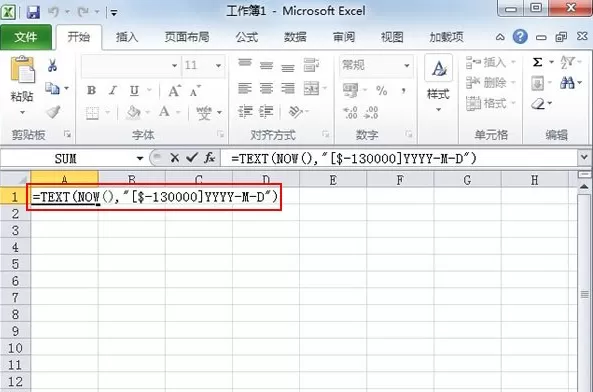This screenshot has height=392, width=593.
Task: Click the text Orientation icon
Action: 295,112
